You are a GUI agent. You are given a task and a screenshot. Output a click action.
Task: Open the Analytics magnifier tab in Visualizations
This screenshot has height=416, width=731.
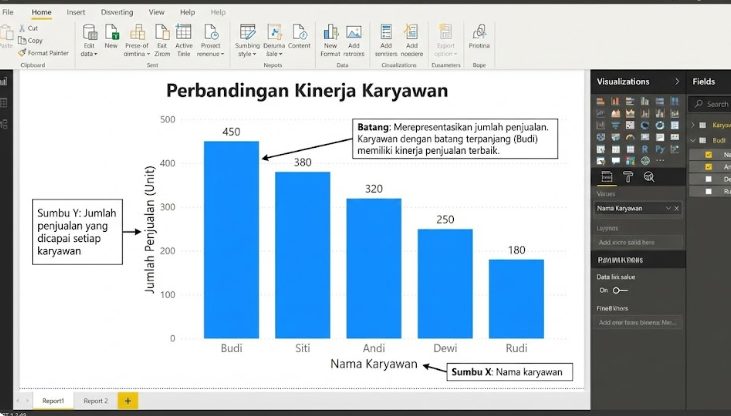tap(649, 177)
